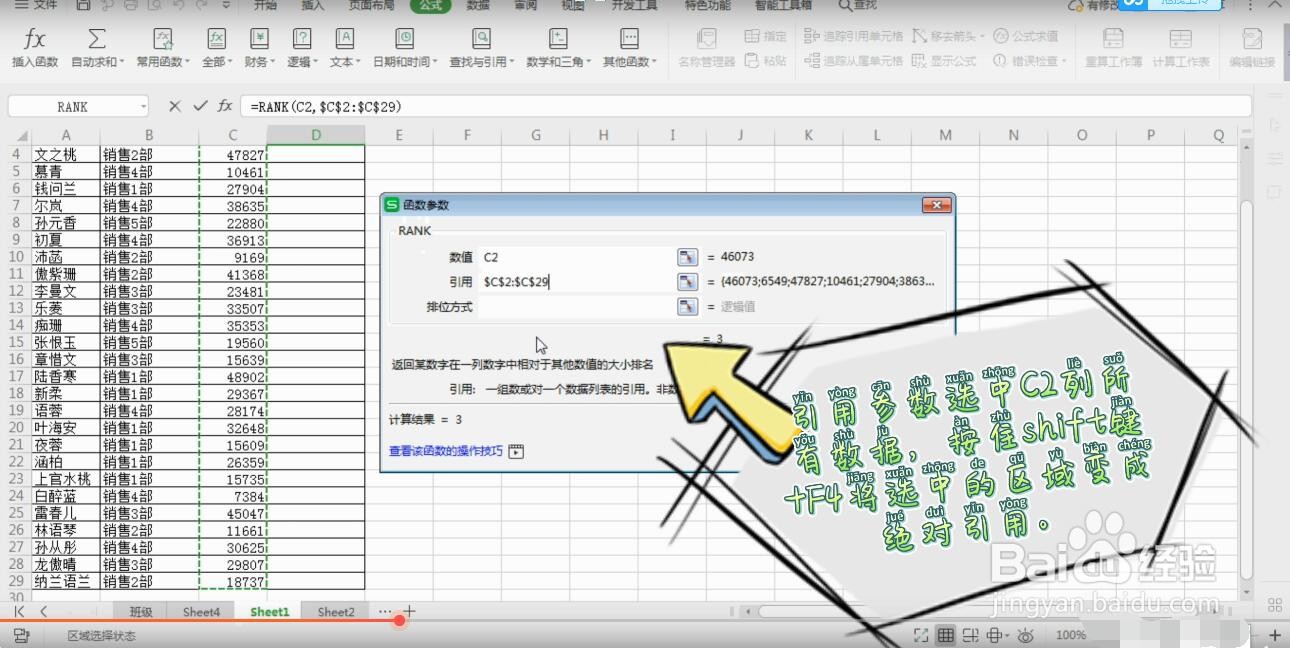This screenshot has height=648, width=1290.
Task: Click the video icon beside function tips link
Action: 516,452
